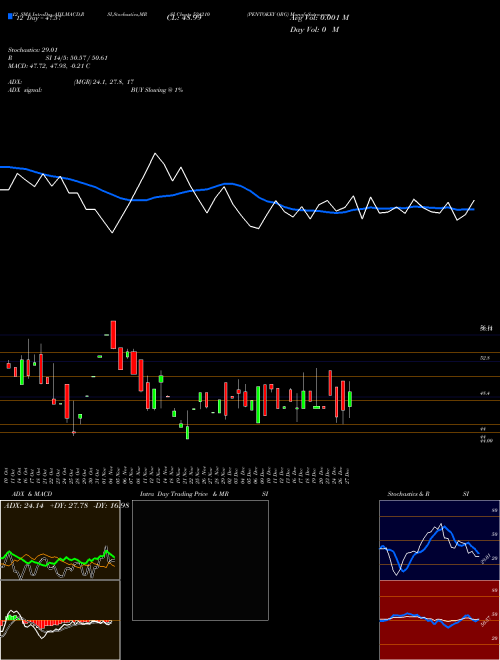This screenshot has height=660, width=500.
Task: Open the ADX indicator chart thumbnail
Action: (x=60, y=540)
